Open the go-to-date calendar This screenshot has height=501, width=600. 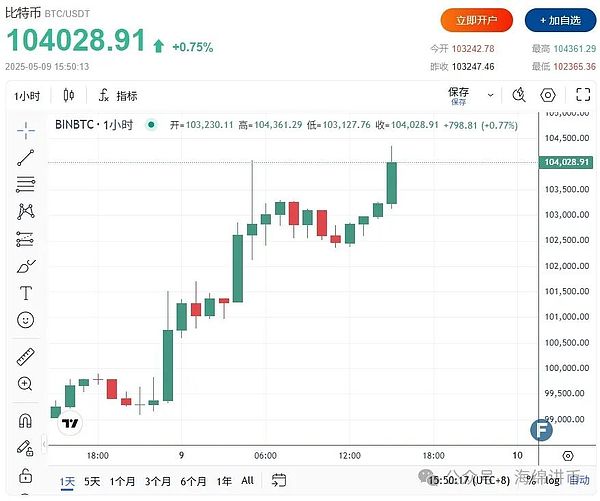[x=279, y=481]
